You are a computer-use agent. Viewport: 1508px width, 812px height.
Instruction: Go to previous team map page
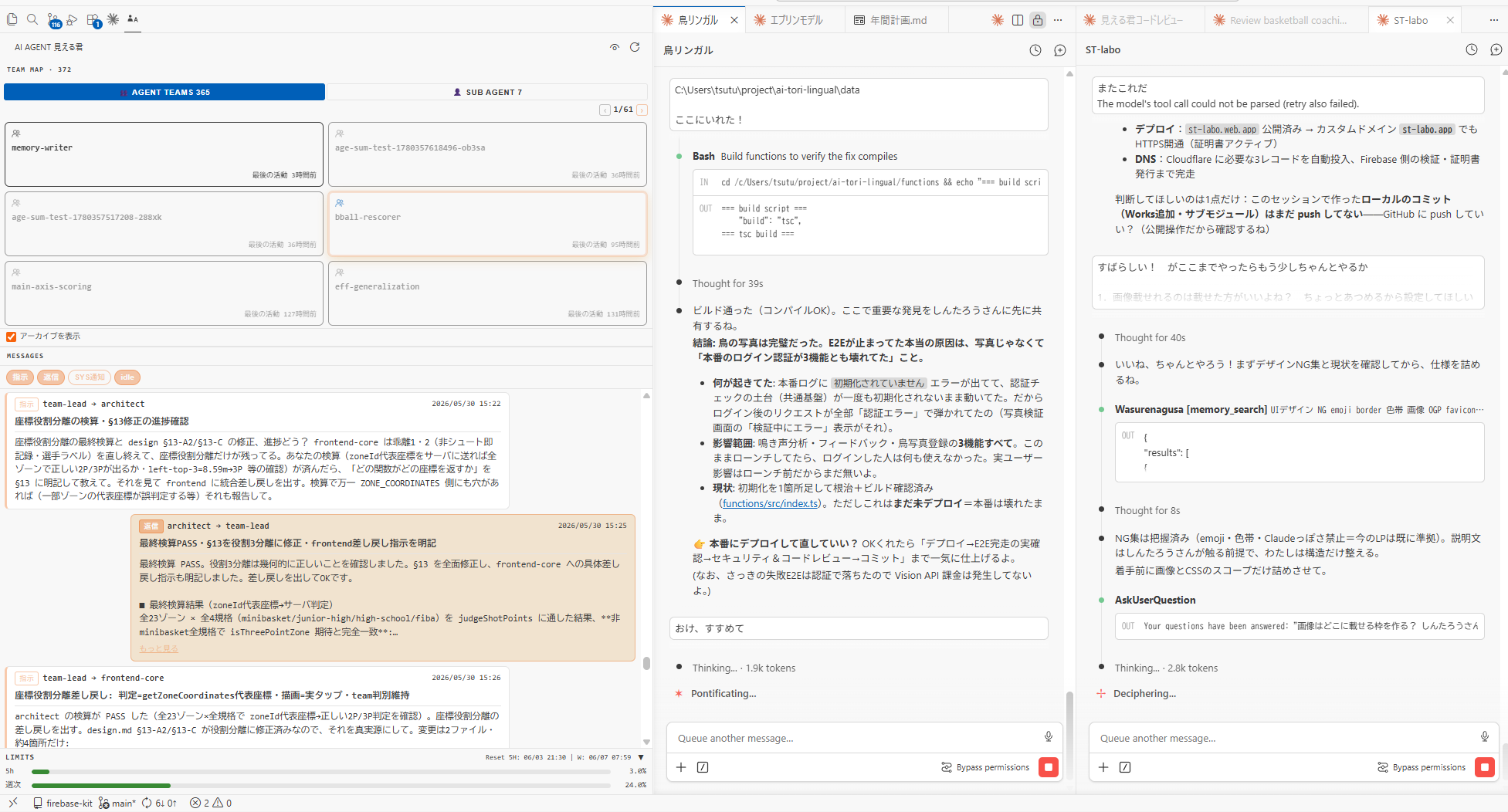[x=605, y=110]
